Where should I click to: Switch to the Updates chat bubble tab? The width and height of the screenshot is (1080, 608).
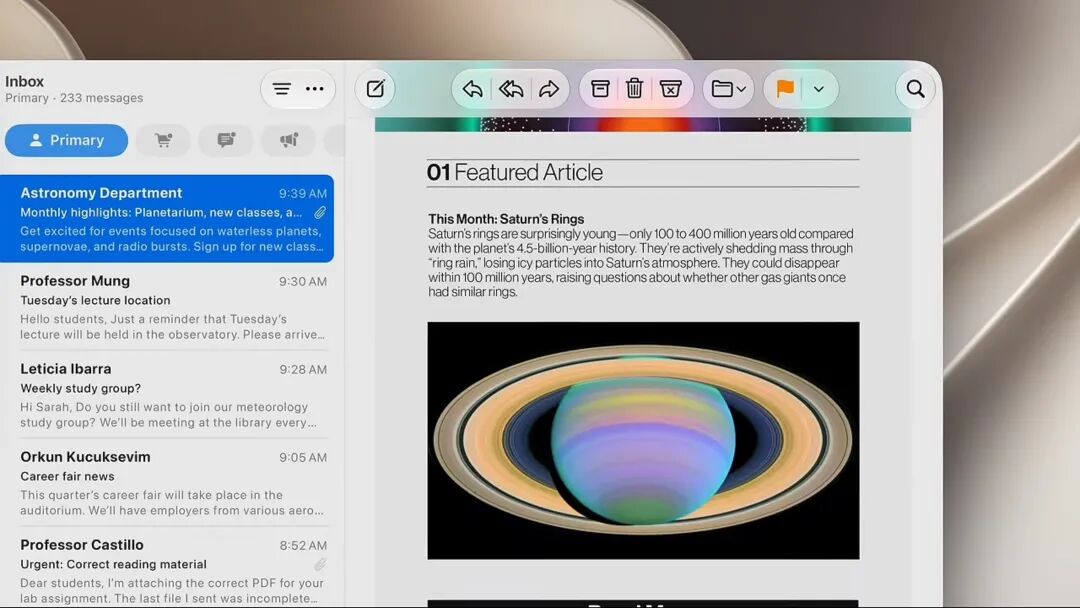click(x=226, y=140)
